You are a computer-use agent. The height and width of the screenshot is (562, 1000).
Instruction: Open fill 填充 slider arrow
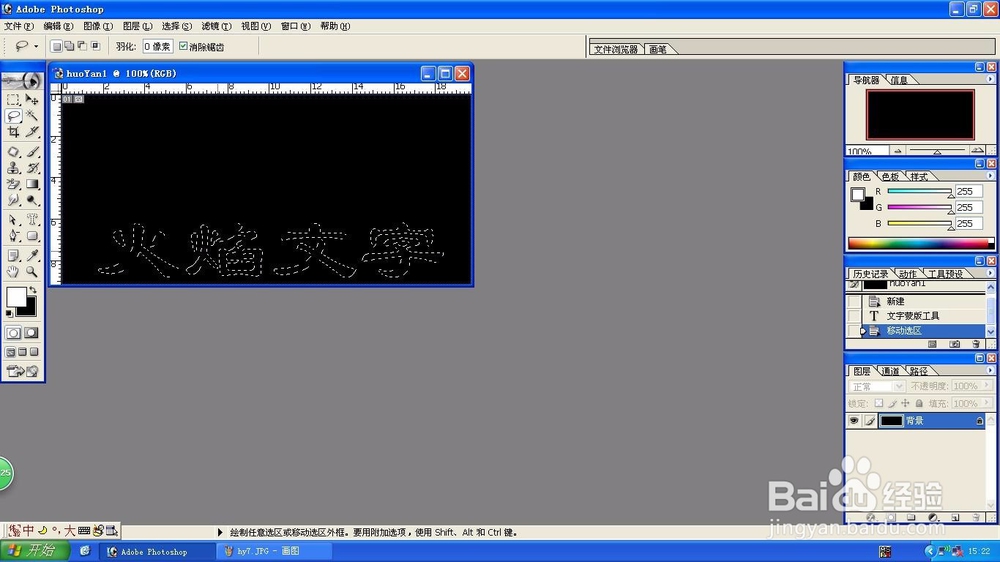click(x=987, y=403)
